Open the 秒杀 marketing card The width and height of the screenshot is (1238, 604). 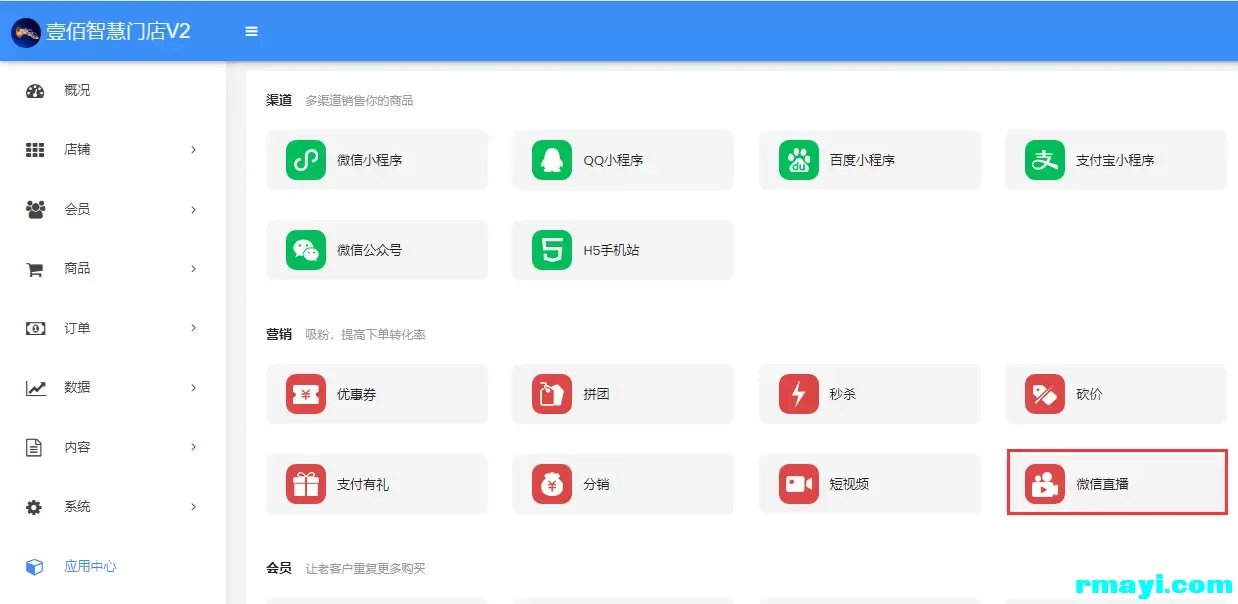point(870,394)
